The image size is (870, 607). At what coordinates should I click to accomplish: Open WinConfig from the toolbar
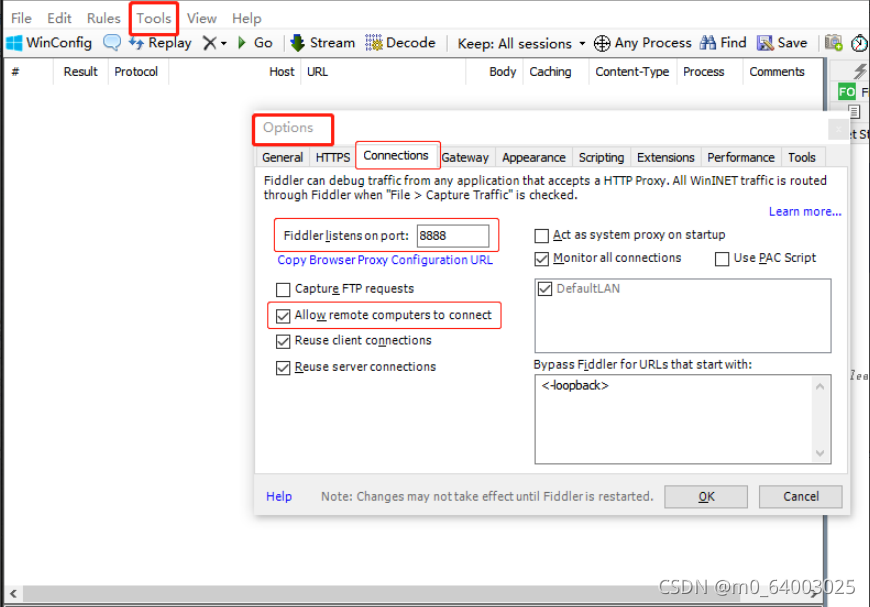[x=49, y=43]
